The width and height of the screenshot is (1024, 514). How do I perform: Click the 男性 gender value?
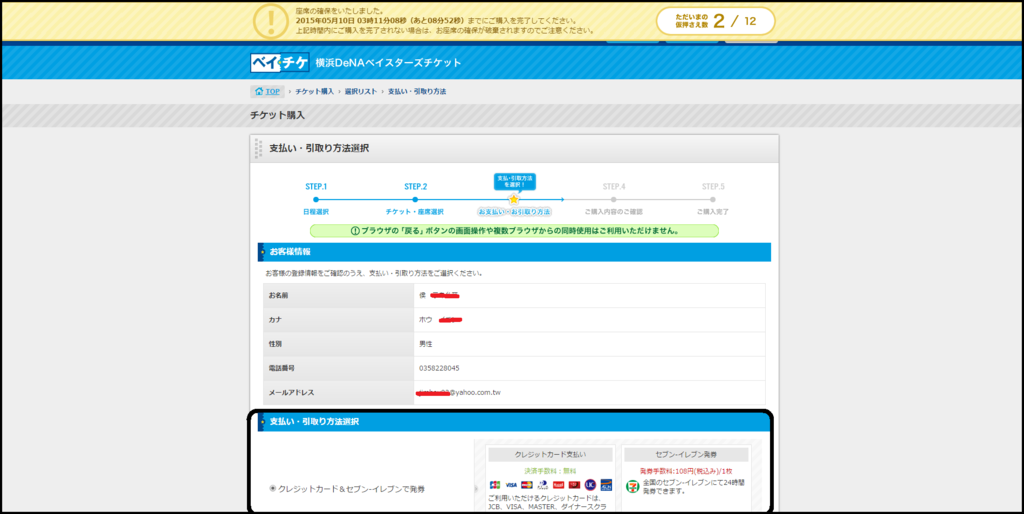(x=426, y=344)
